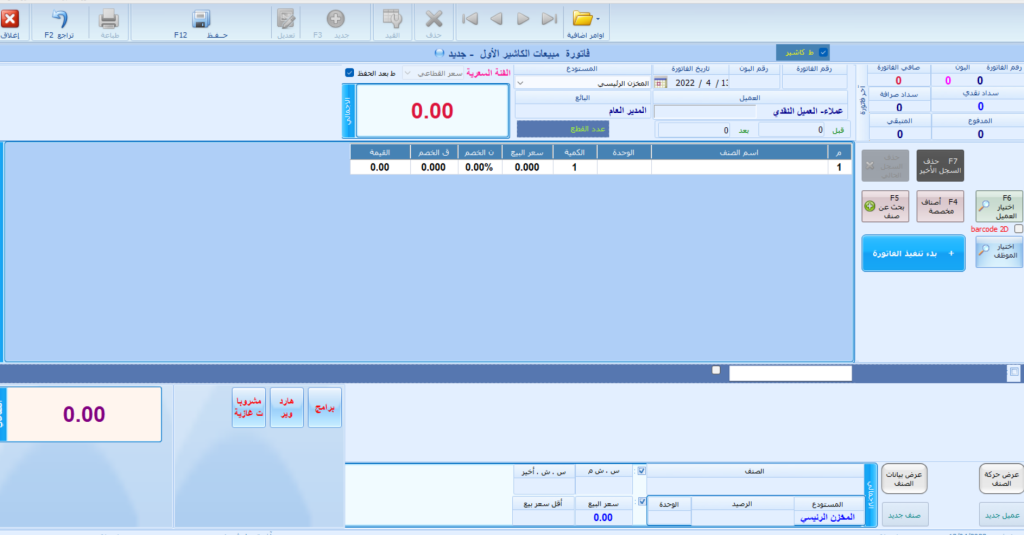Click the F7 delete last record button
This screenshot has height=535, width=1024.
940,165
